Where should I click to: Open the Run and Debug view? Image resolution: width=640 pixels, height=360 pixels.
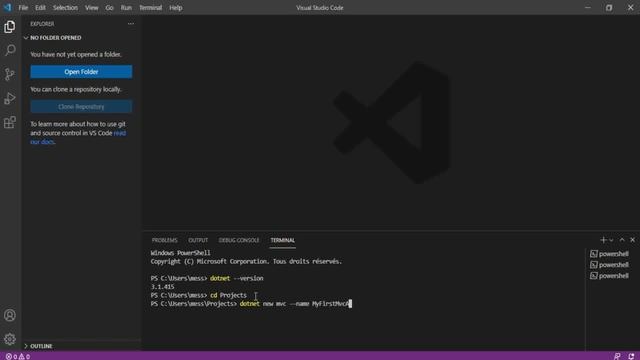coord(10,98)
